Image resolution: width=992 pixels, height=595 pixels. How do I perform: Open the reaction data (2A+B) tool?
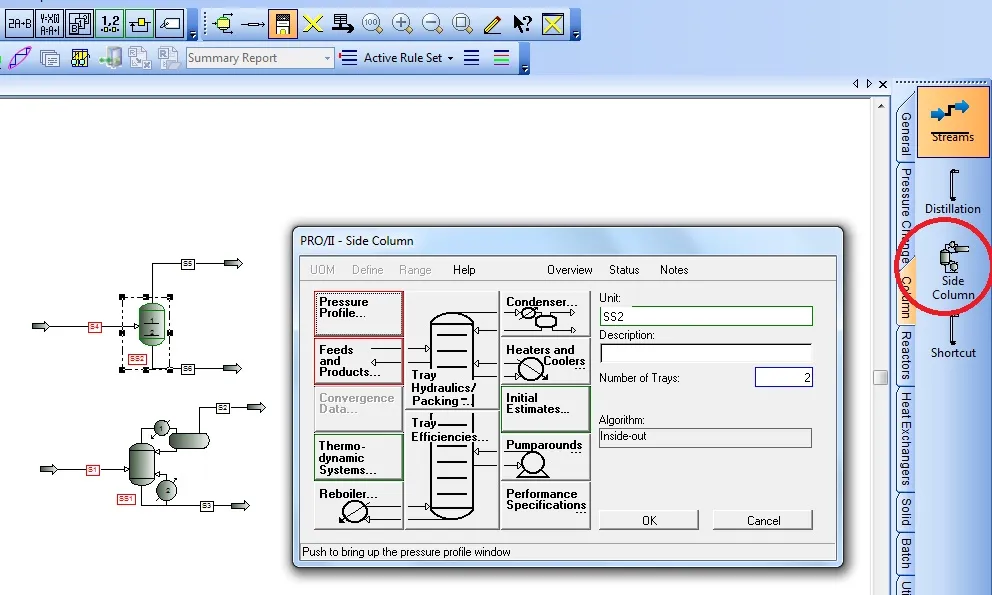19,24
